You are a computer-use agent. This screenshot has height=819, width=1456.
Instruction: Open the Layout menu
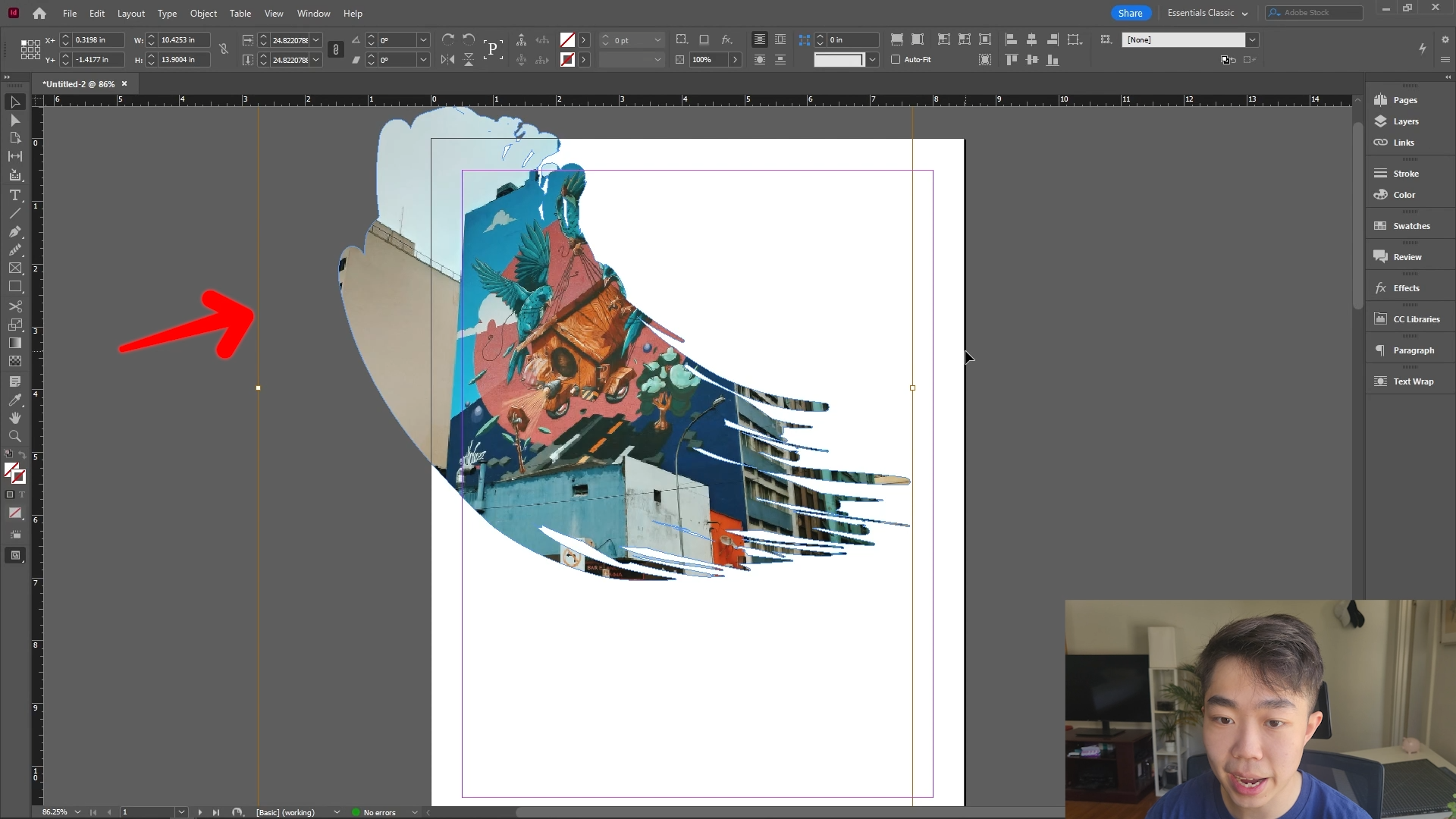[x=130, y=14]
